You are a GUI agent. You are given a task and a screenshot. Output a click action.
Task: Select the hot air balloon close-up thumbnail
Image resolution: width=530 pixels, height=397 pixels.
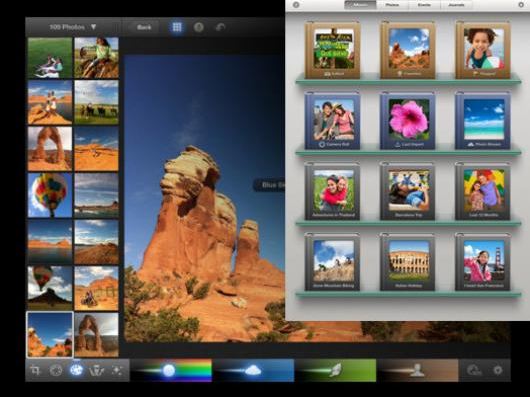point(50,195)
